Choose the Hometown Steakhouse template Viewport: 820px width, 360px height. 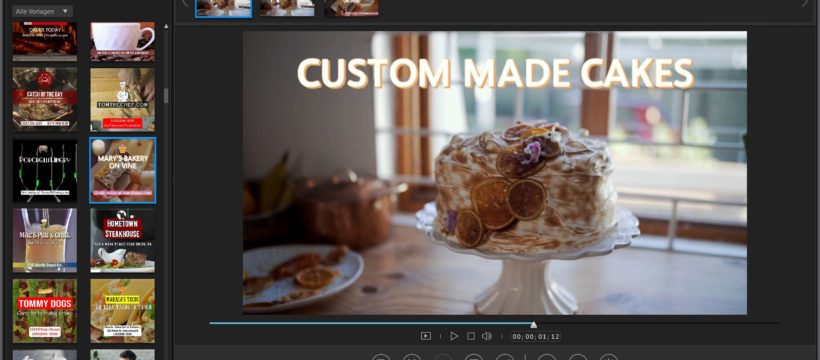click(x=122, y=240)
